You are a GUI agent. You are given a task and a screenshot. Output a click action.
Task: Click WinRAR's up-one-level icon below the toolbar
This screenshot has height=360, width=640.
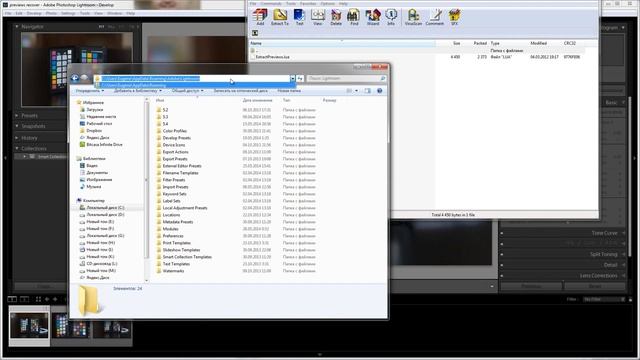(x=255, y=33)
